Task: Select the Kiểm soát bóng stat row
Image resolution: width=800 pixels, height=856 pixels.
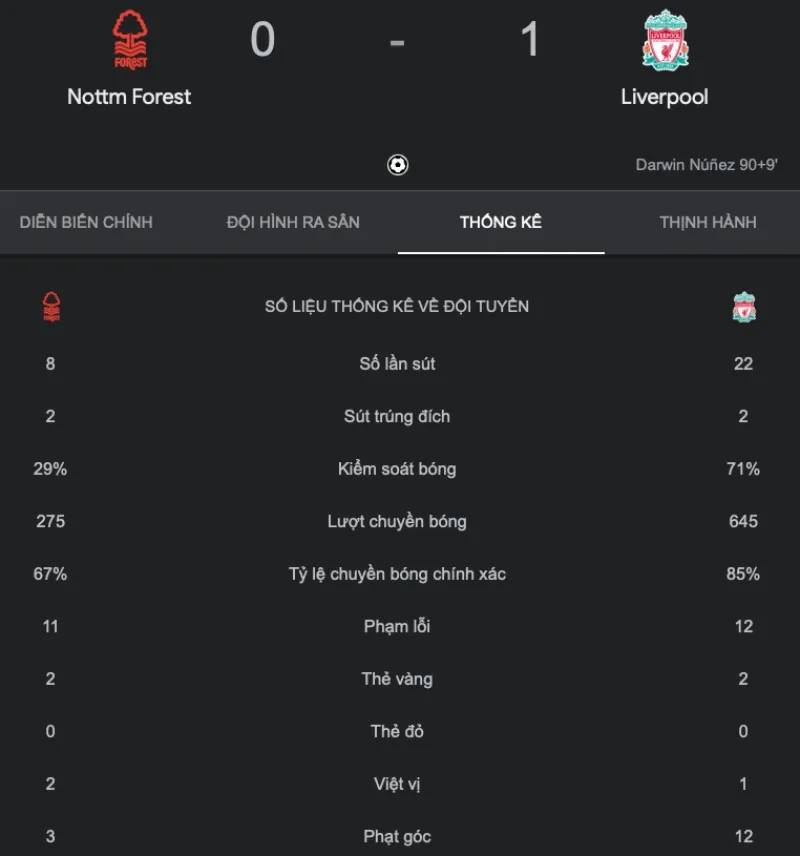Action: [x=398, y=468]
